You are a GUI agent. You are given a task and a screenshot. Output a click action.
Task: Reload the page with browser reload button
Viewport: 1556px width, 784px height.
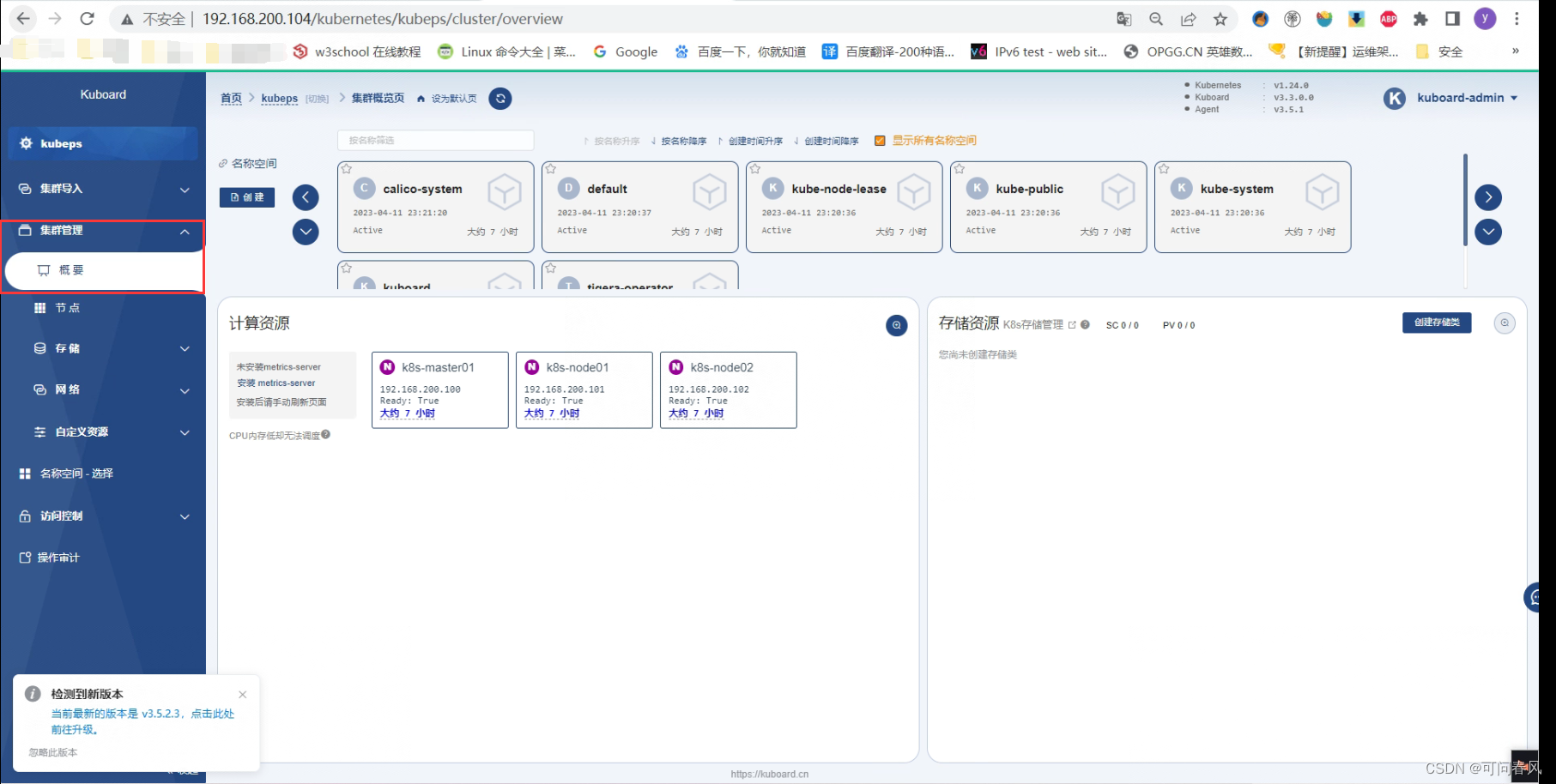(87, 19)
